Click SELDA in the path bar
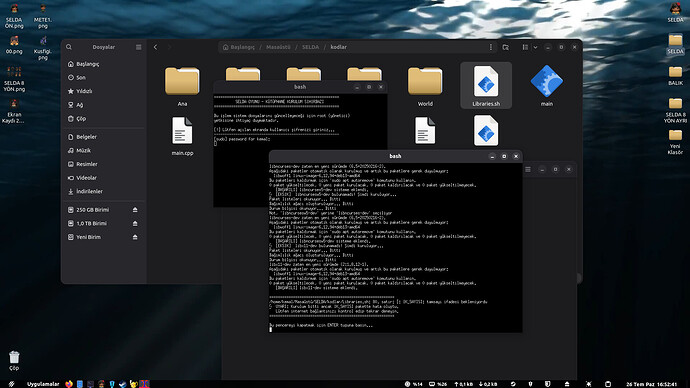 tap(310, 47)
